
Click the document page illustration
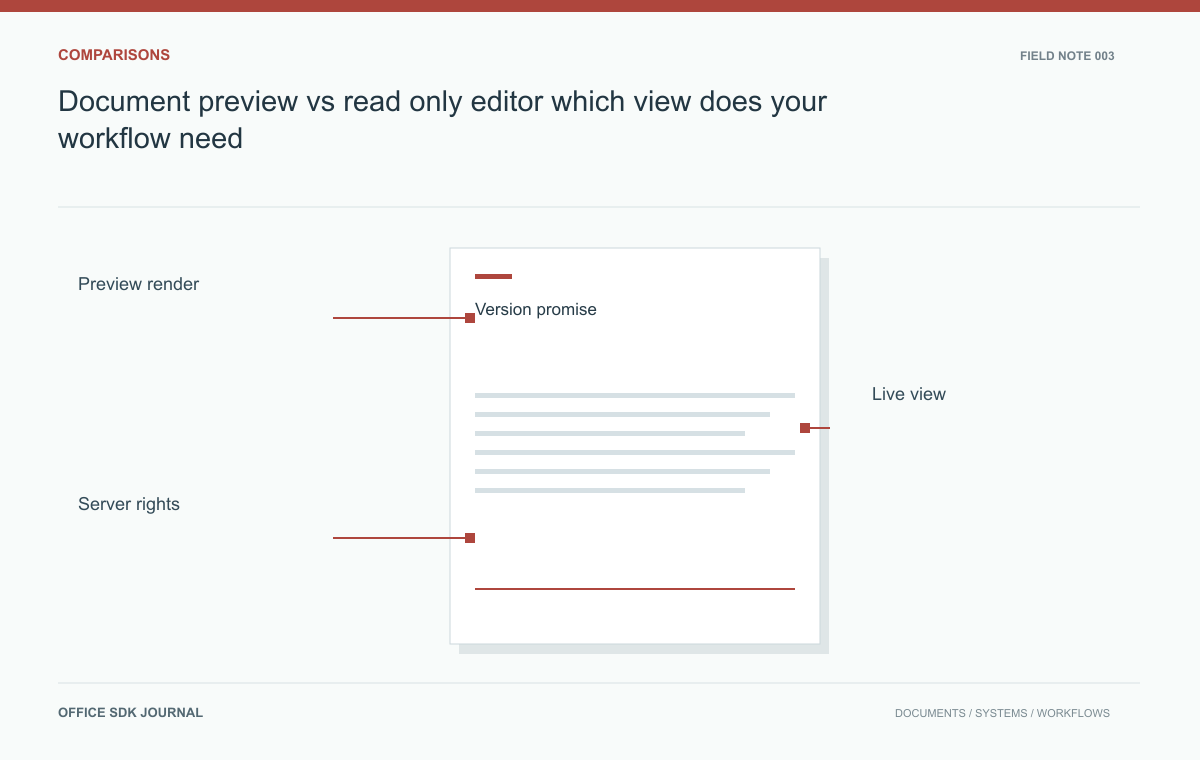(x=635, y=446)
